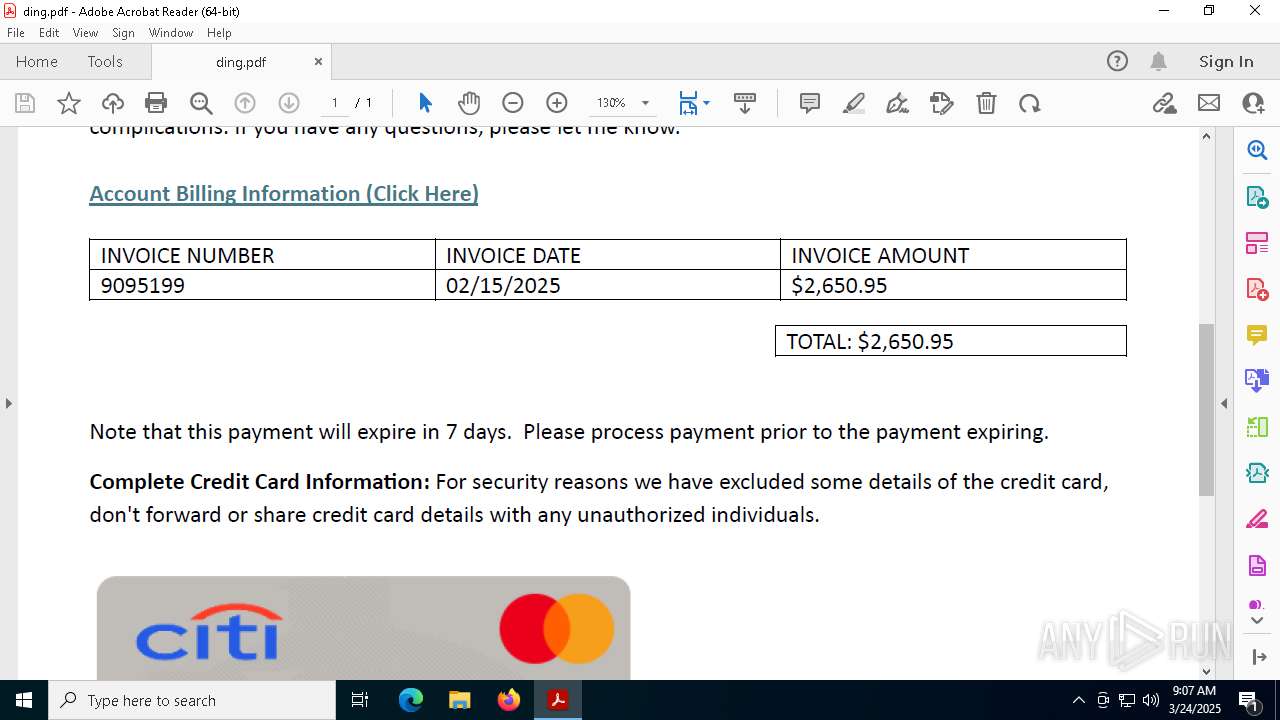The height and width of the screenshot is (720, 1280).
Task: Open the Edit menu
Action: pos(49,32)
